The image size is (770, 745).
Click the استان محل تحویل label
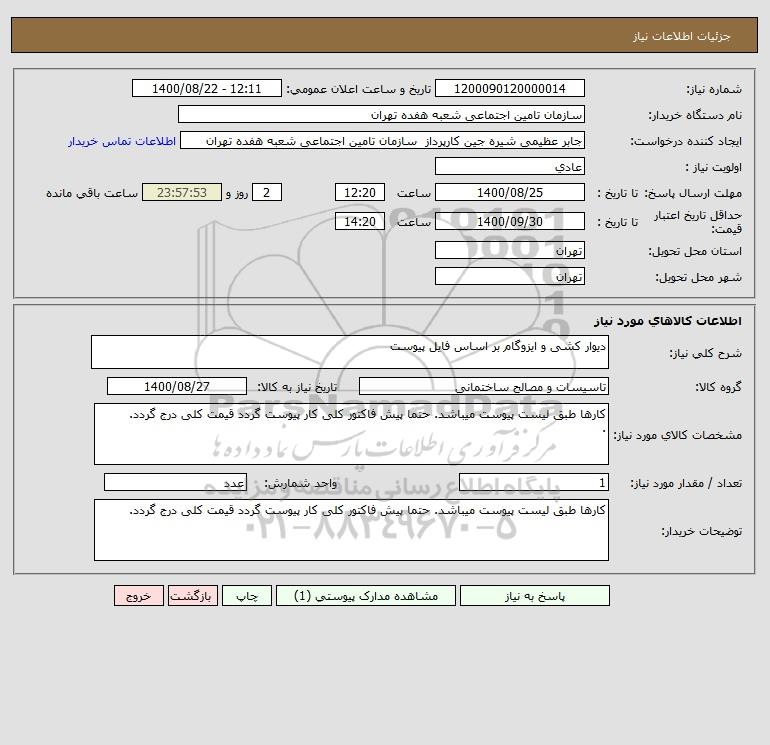click(695, 251)
